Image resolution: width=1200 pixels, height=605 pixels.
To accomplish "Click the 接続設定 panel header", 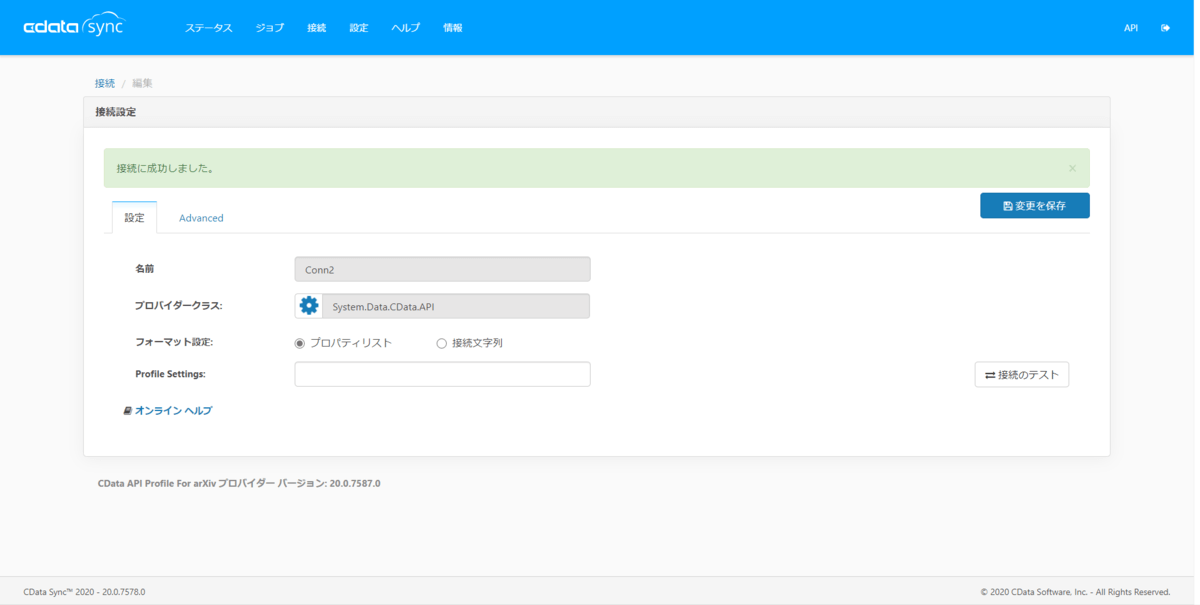I will point(597,112).
